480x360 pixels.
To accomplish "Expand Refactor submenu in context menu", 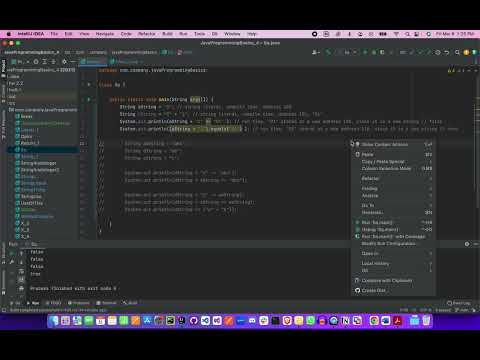I will [393, 179].
